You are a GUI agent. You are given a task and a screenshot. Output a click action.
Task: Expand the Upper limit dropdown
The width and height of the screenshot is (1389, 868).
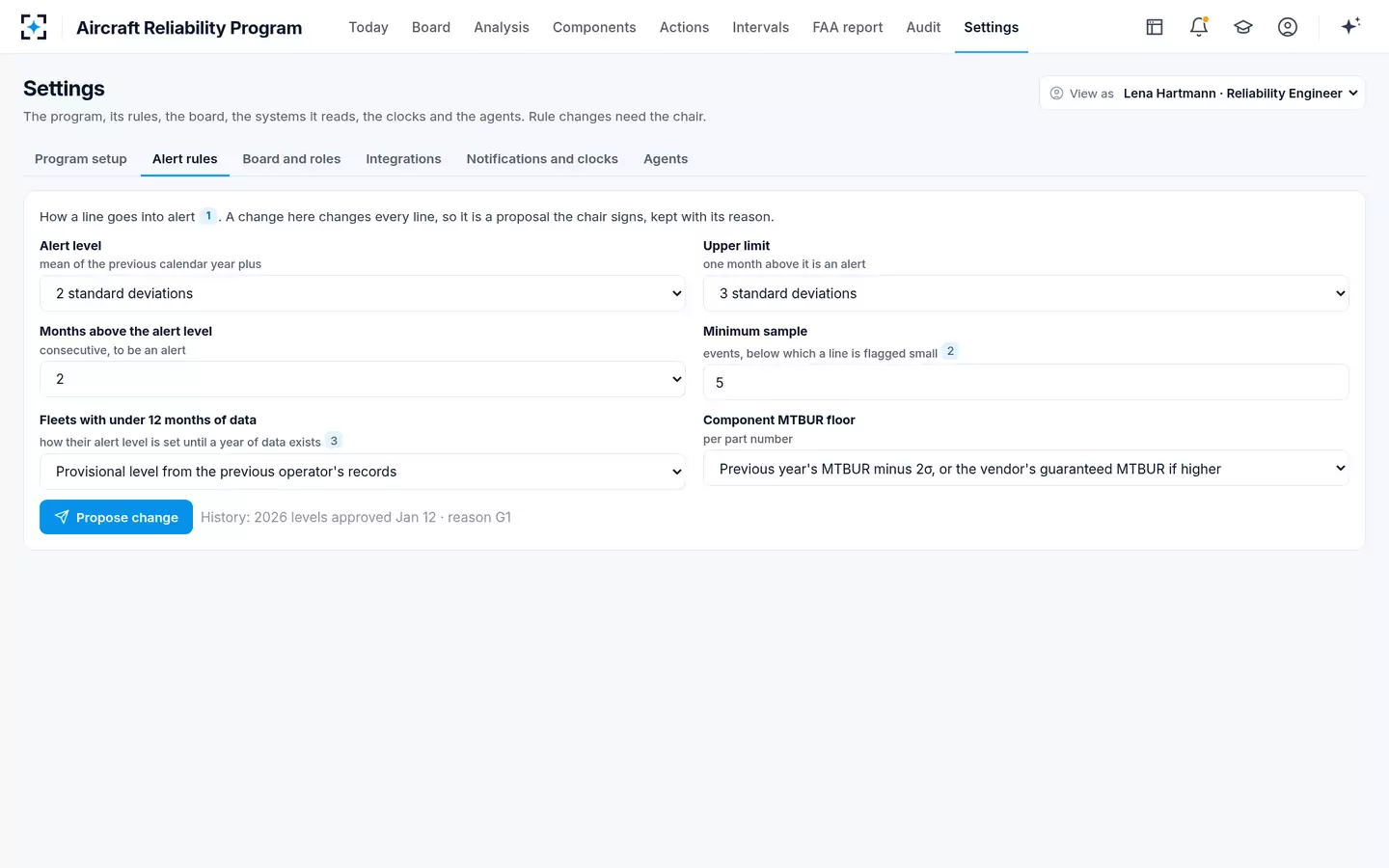coord(1026,293)
